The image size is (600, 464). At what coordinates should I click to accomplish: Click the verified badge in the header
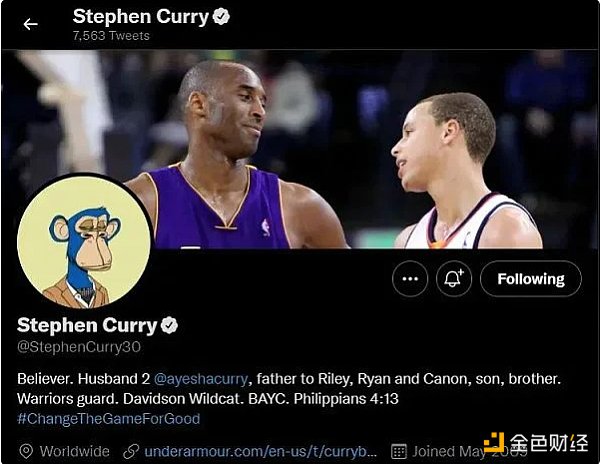click(x=221, y=17)
